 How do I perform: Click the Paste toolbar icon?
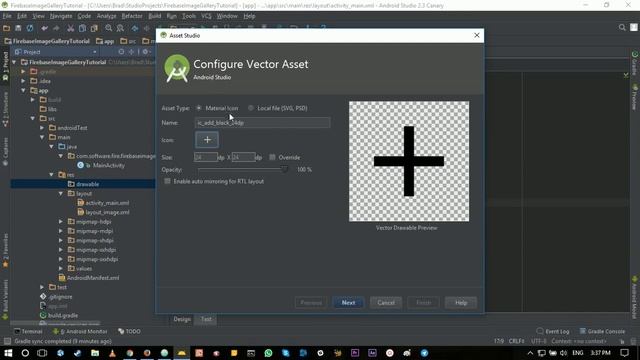coord(94,28)
